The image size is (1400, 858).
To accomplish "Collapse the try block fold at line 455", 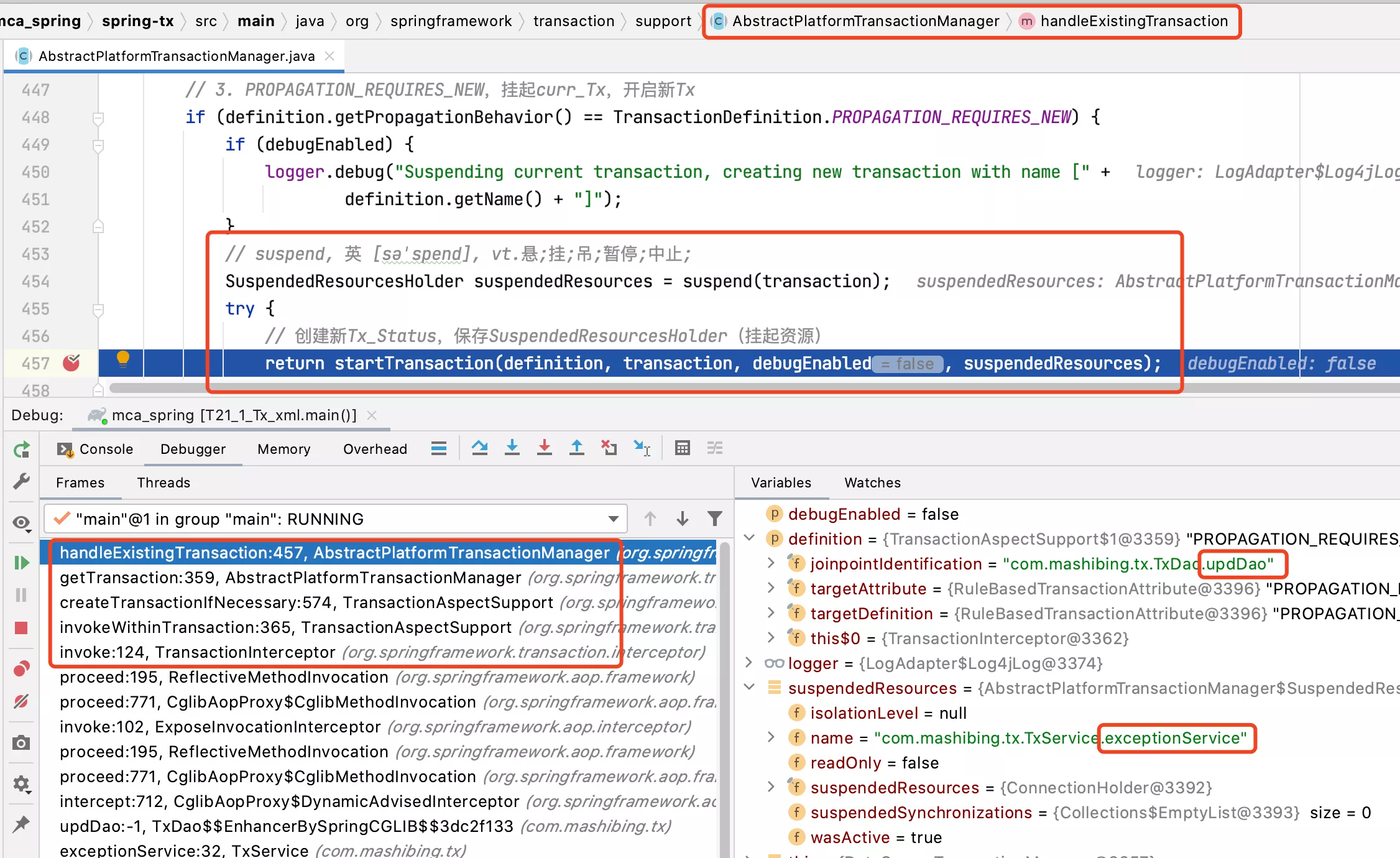I will (98, 309).
